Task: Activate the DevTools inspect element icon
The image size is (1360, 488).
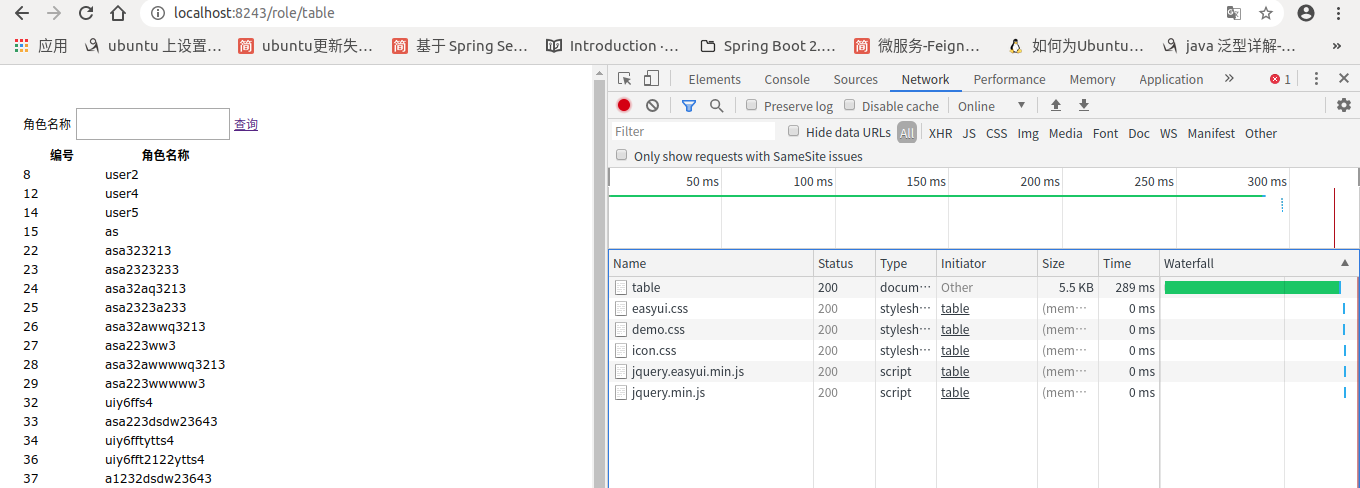Action: (624, 79)
